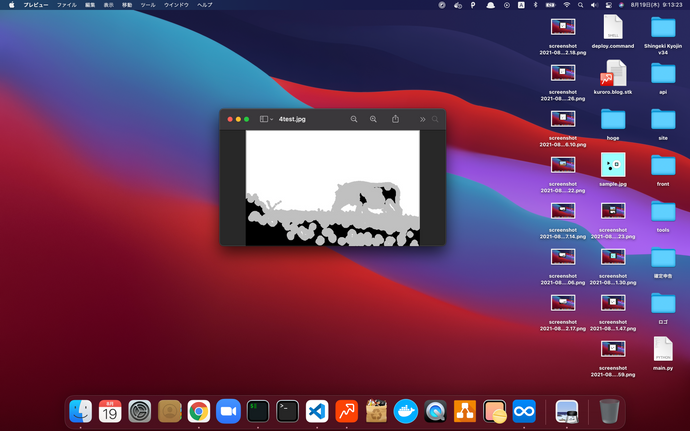
Task: Open Control Center from the menu bar
Action: click(609, 5)
